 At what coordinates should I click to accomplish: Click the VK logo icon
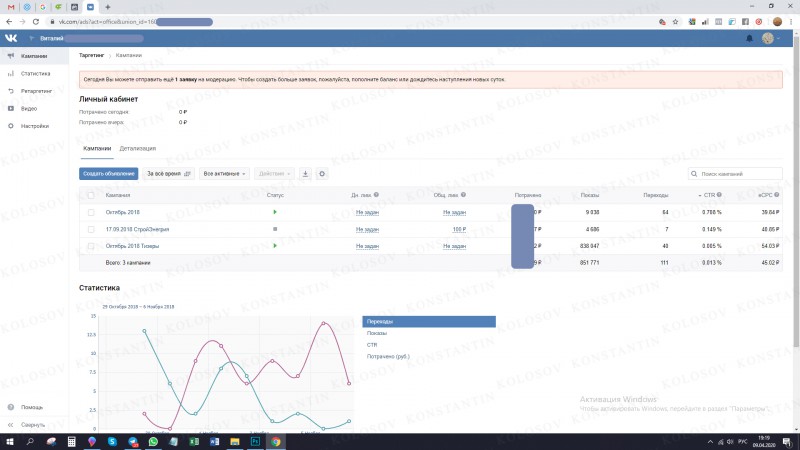click(11, 38)
